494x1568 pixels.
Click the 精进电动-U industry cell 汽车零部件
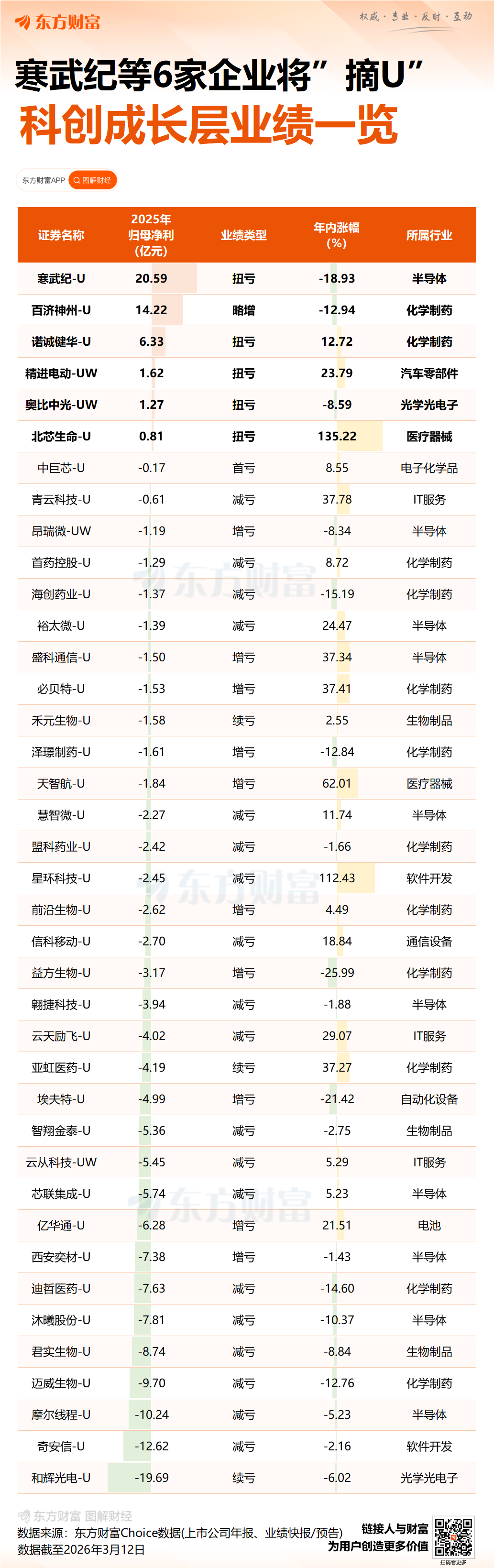(x=429, y=373)
